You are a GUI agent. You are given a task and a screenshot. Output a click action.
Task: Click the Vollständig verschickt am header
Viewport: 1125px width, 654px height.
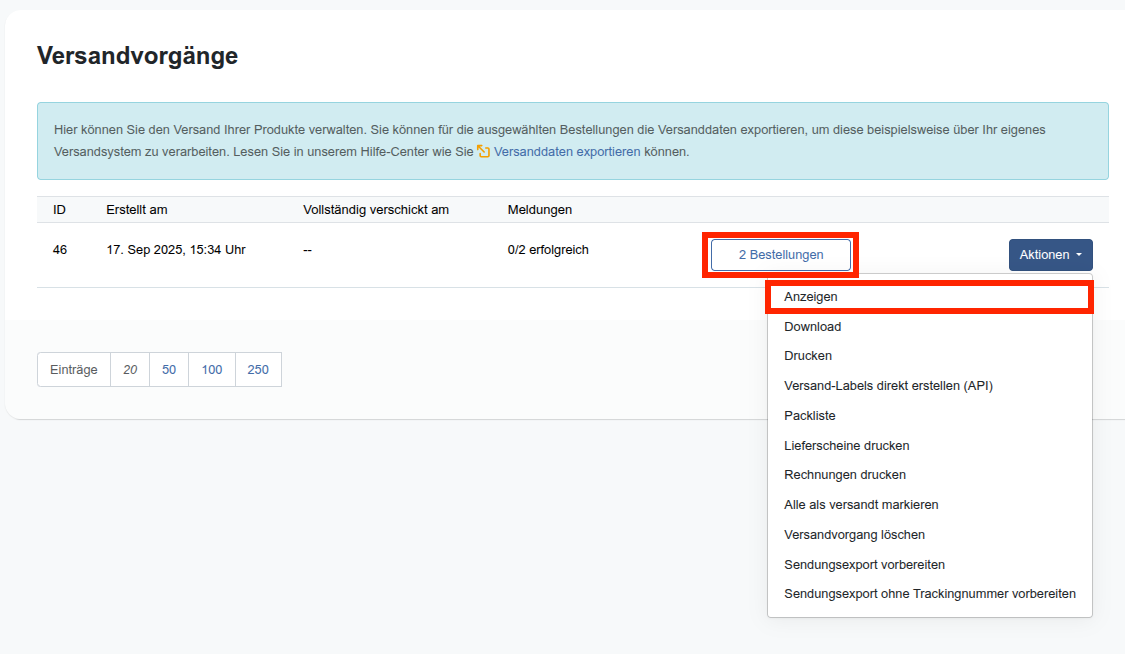(x=376, y=209)
